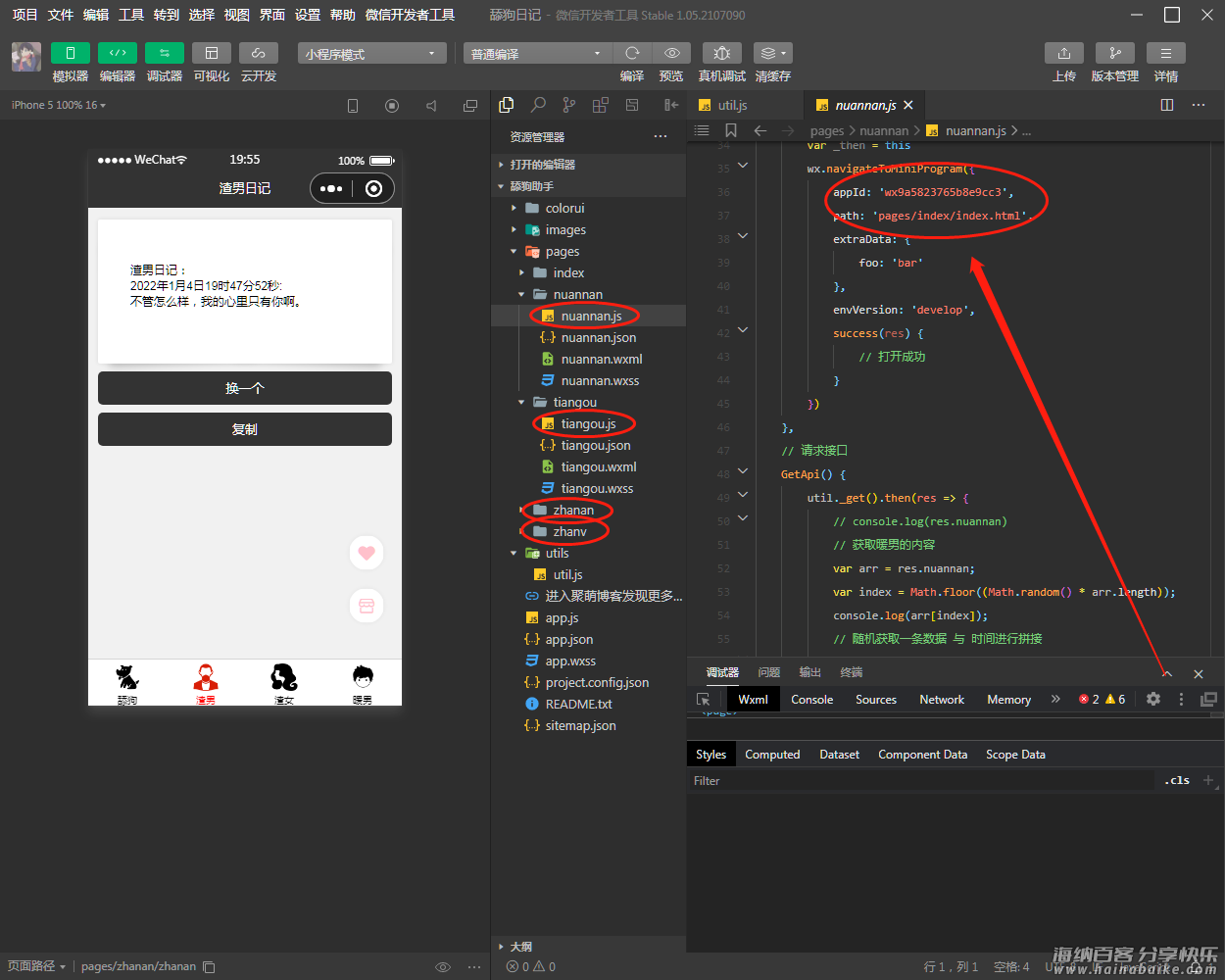The image size is (1225, 980).
Task: Toggle the 模拟器 simulator panel
Action: coord(71,53)
